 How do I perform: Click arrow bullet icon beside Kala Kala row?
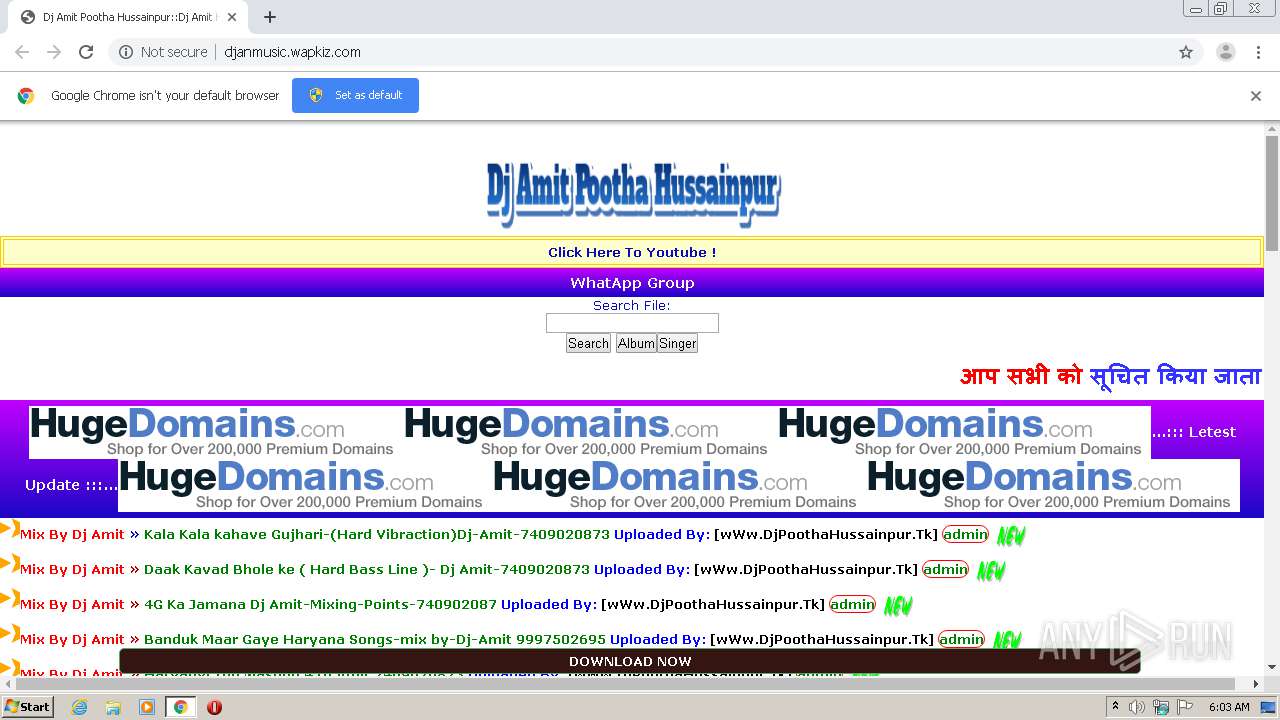(10, 528)
